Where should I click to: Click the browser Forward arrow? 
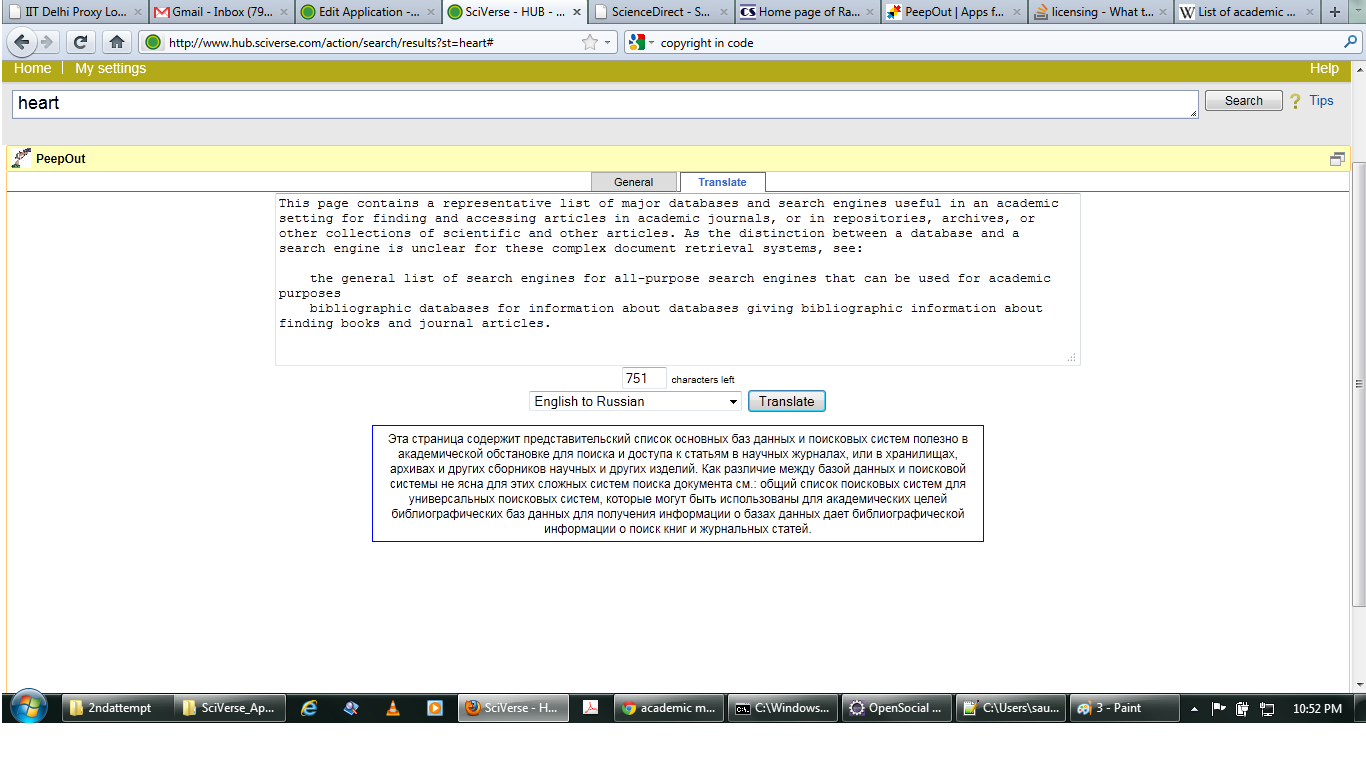click(x=46, y=43)
